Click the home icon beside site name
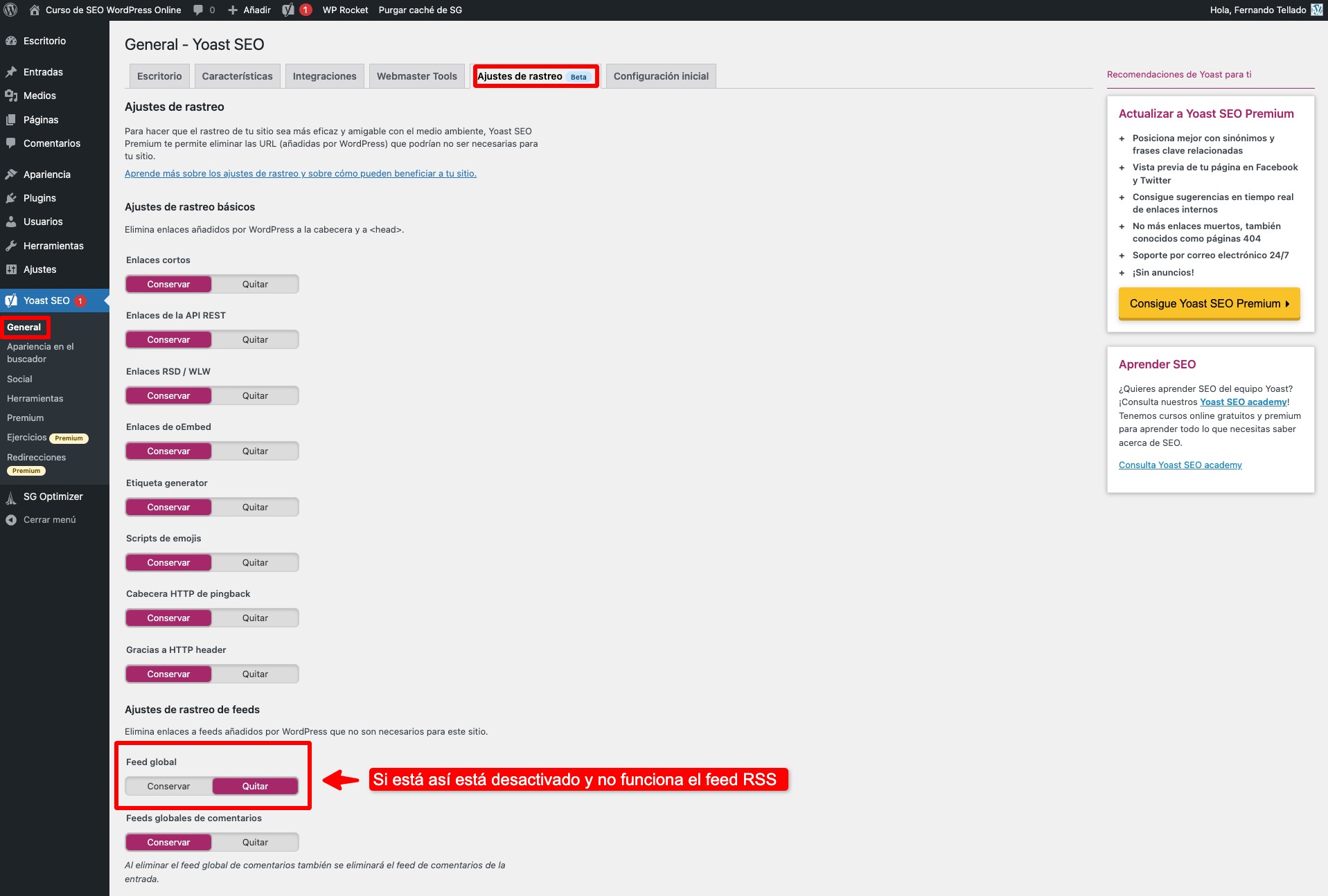 point(35,10)
